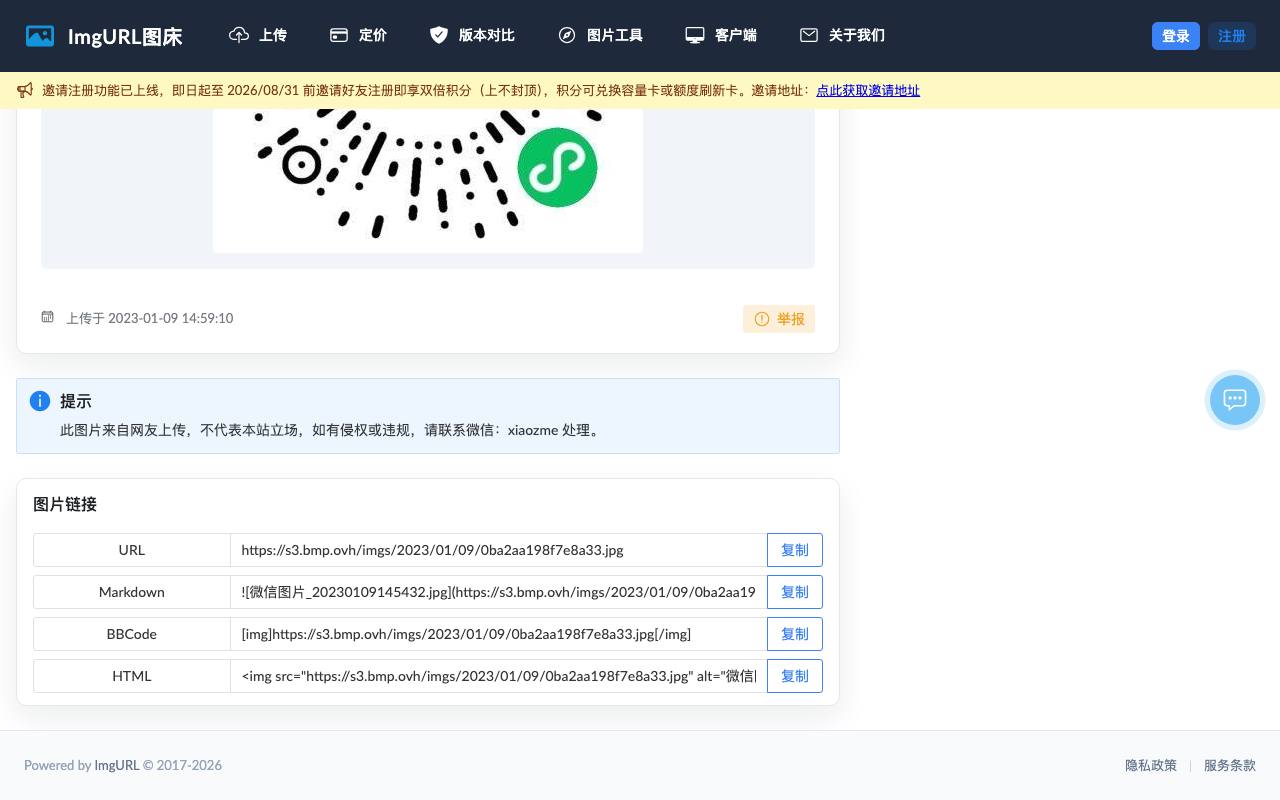Click the BBCode row label
The image size is (1280, 800).
point(132,634)
